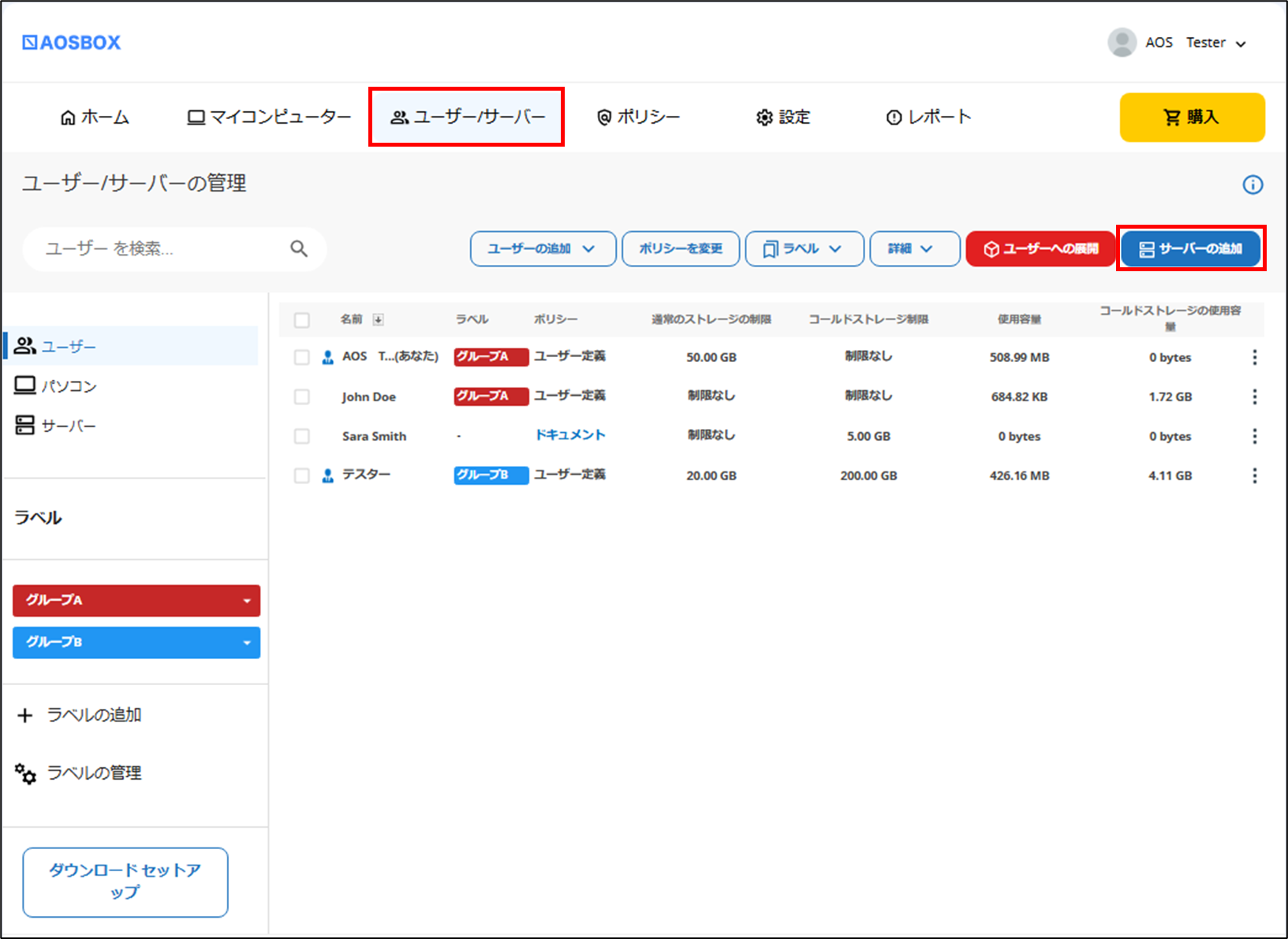Open the three-dot menu for Sara Smith
The image size is (1288, 939).
(x=1254, y=436)
